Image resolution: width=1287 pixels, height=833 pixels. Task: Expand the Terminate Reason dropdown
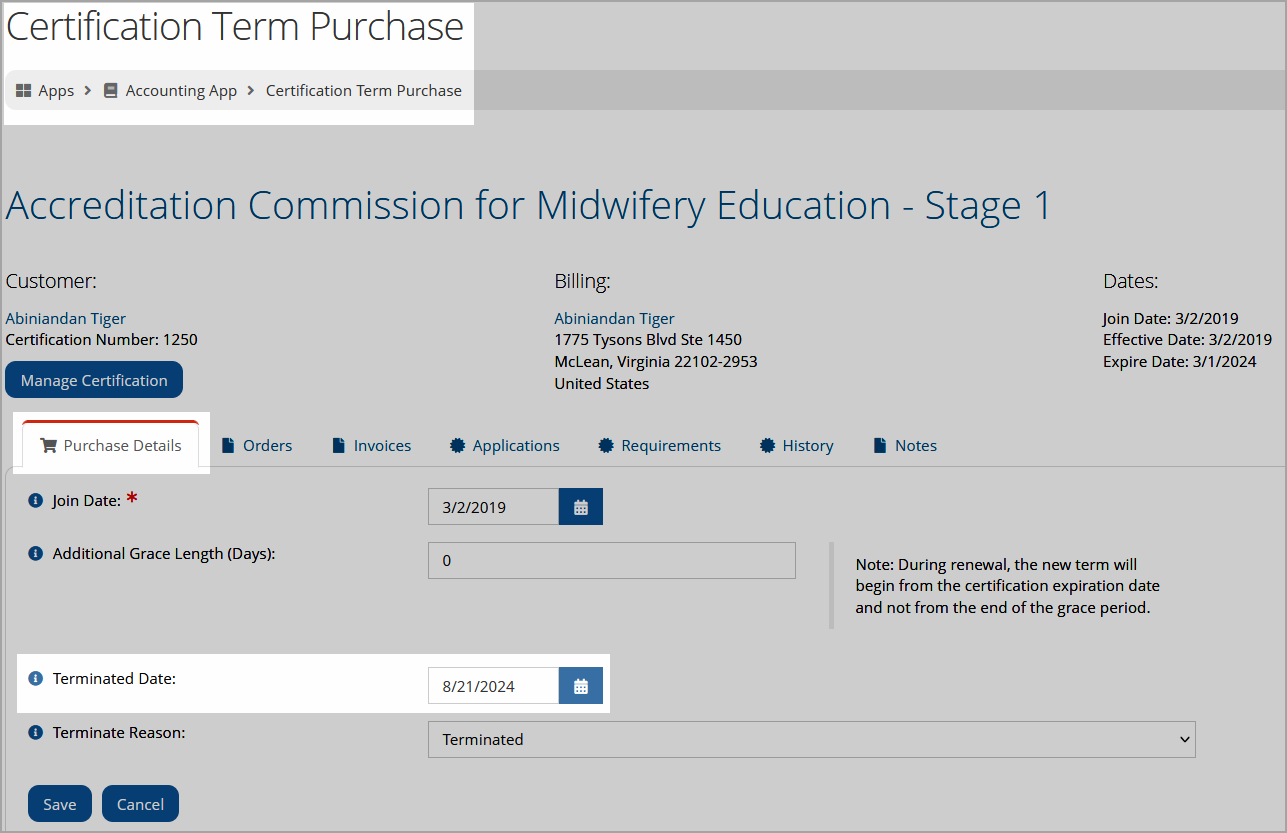[811, 739]
